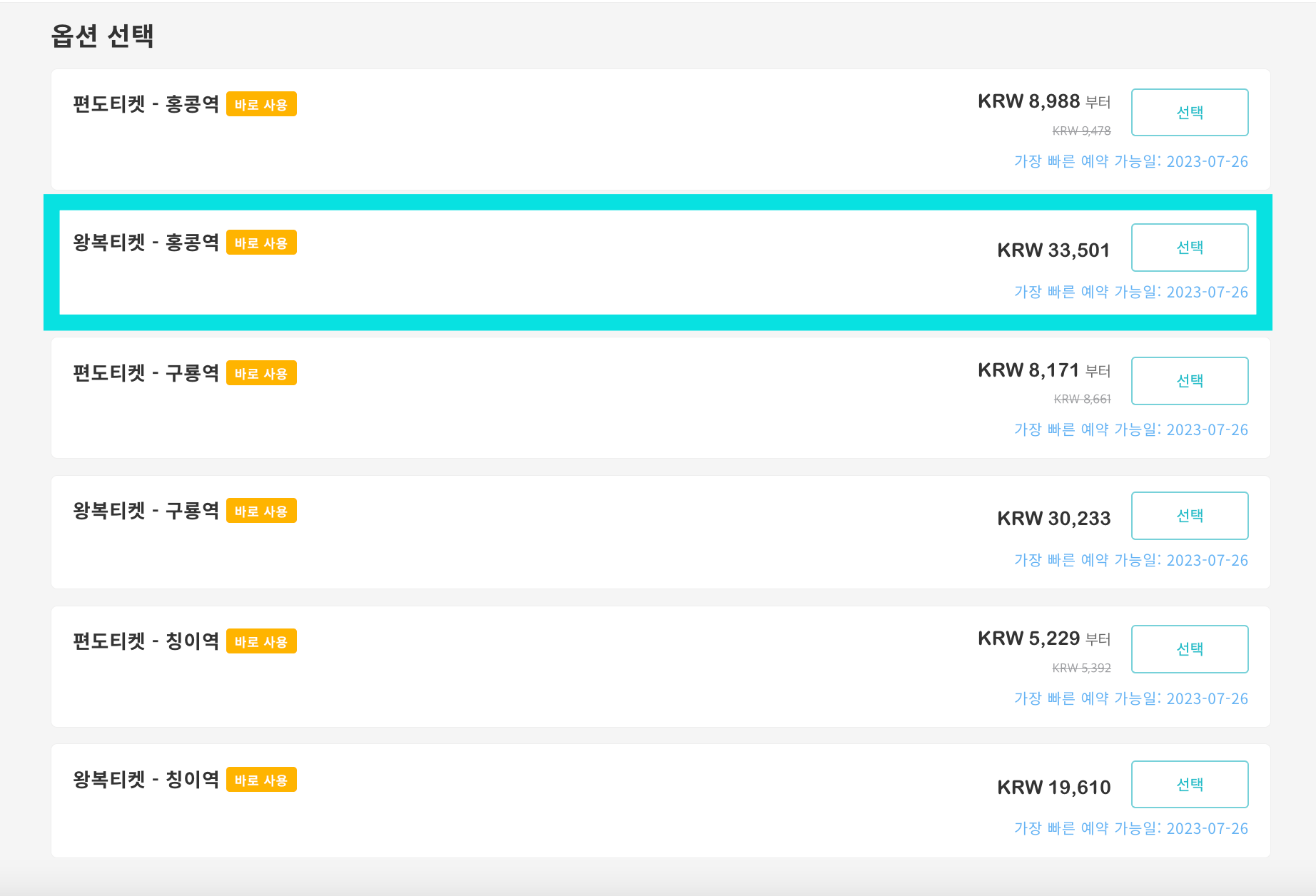This screenshot has width=1316, height=896.
Task: Click 선택 for 편도티켓 - 홍콩역
Action: tap(1190, 112)
